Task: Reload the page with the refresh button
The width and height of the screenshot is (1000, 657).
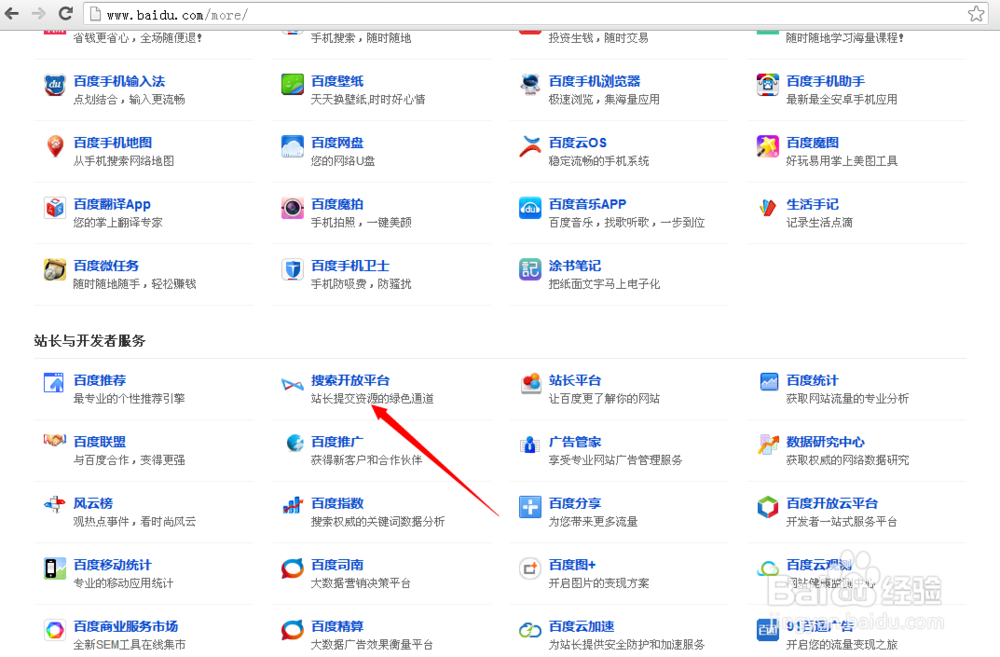Action: click(65, 13)
